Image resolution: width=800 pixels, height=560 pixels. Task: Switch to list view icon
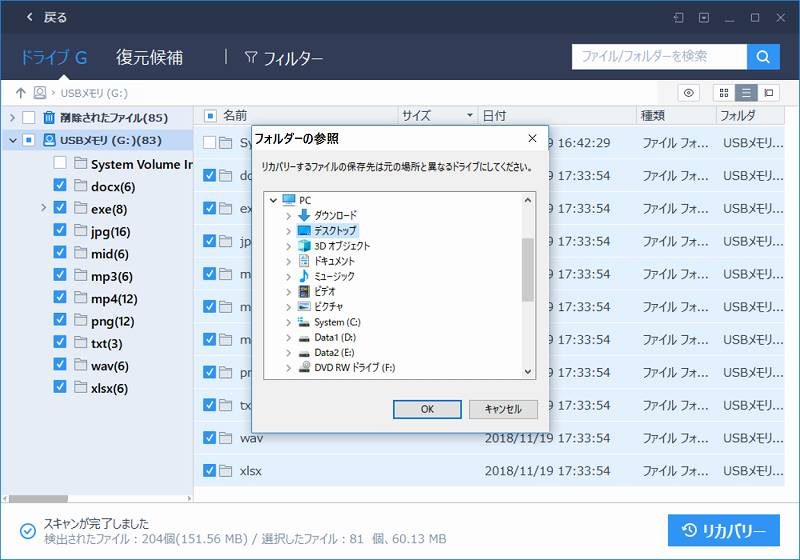coord(745,93)
